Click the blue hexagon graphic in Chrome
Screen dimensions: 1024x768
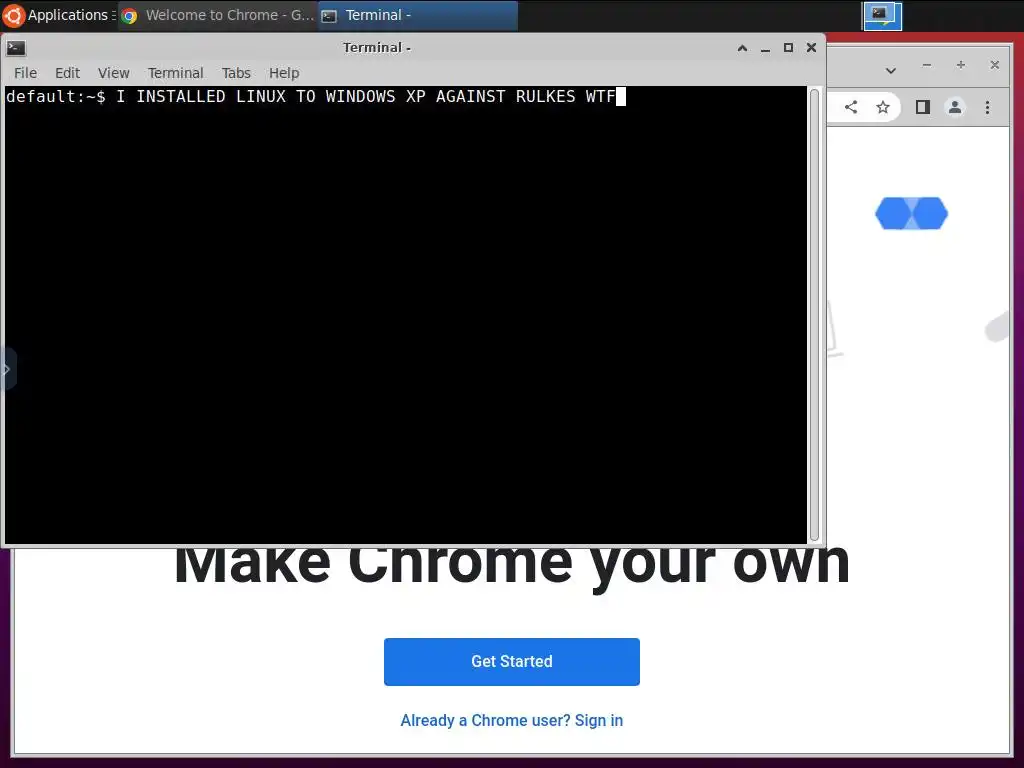click(x=912, y=214)
